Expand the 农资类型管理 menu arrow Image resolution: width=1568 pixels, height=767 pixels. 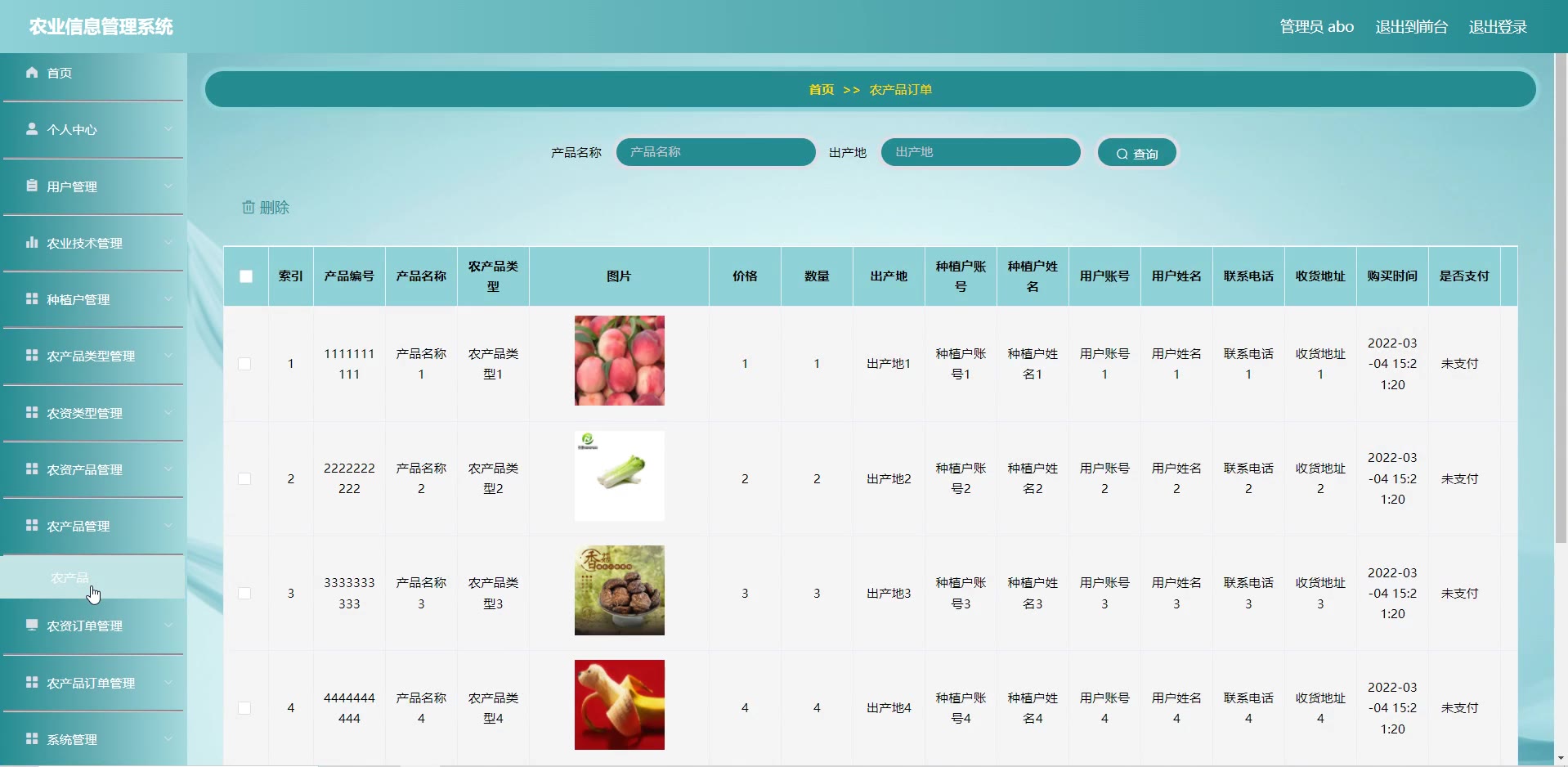pyautogui.click(x=168, y=412)
